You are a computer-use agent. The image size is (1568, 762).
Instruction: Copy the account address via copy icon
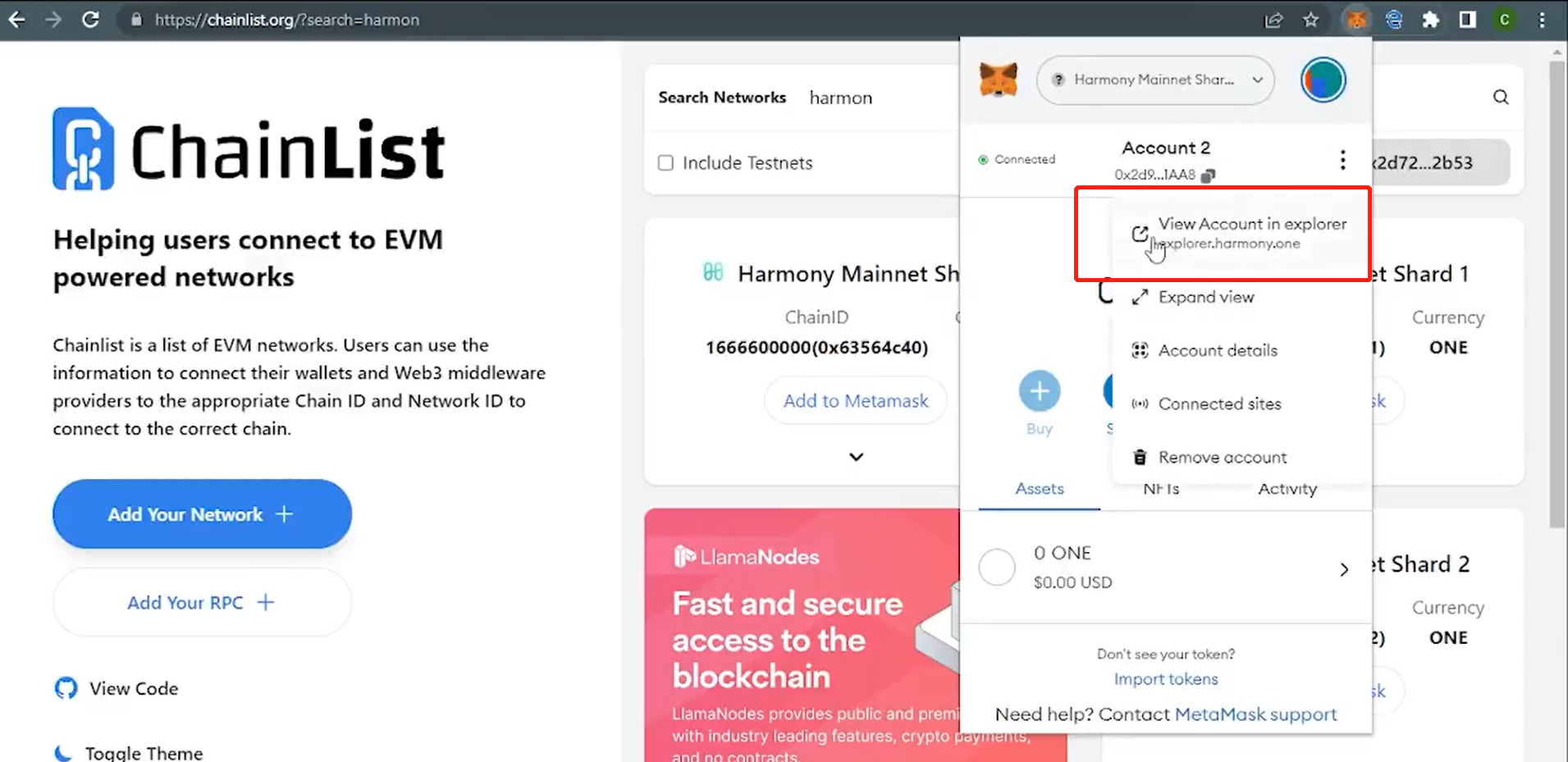1208,175
